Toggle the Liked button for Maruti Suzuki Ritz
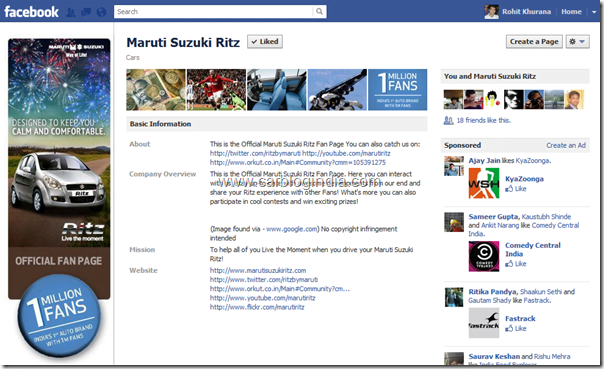 coord(265,42)
